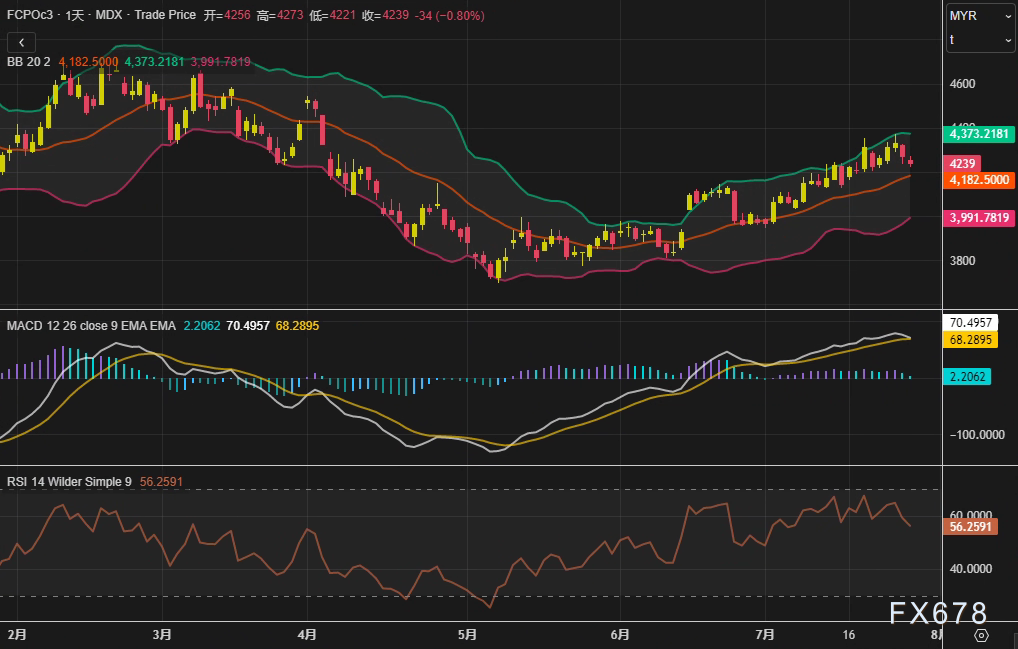Click the yellow 68.2895 signal value tag
This screenshot has height=649, width=1018.
[971, 340]
